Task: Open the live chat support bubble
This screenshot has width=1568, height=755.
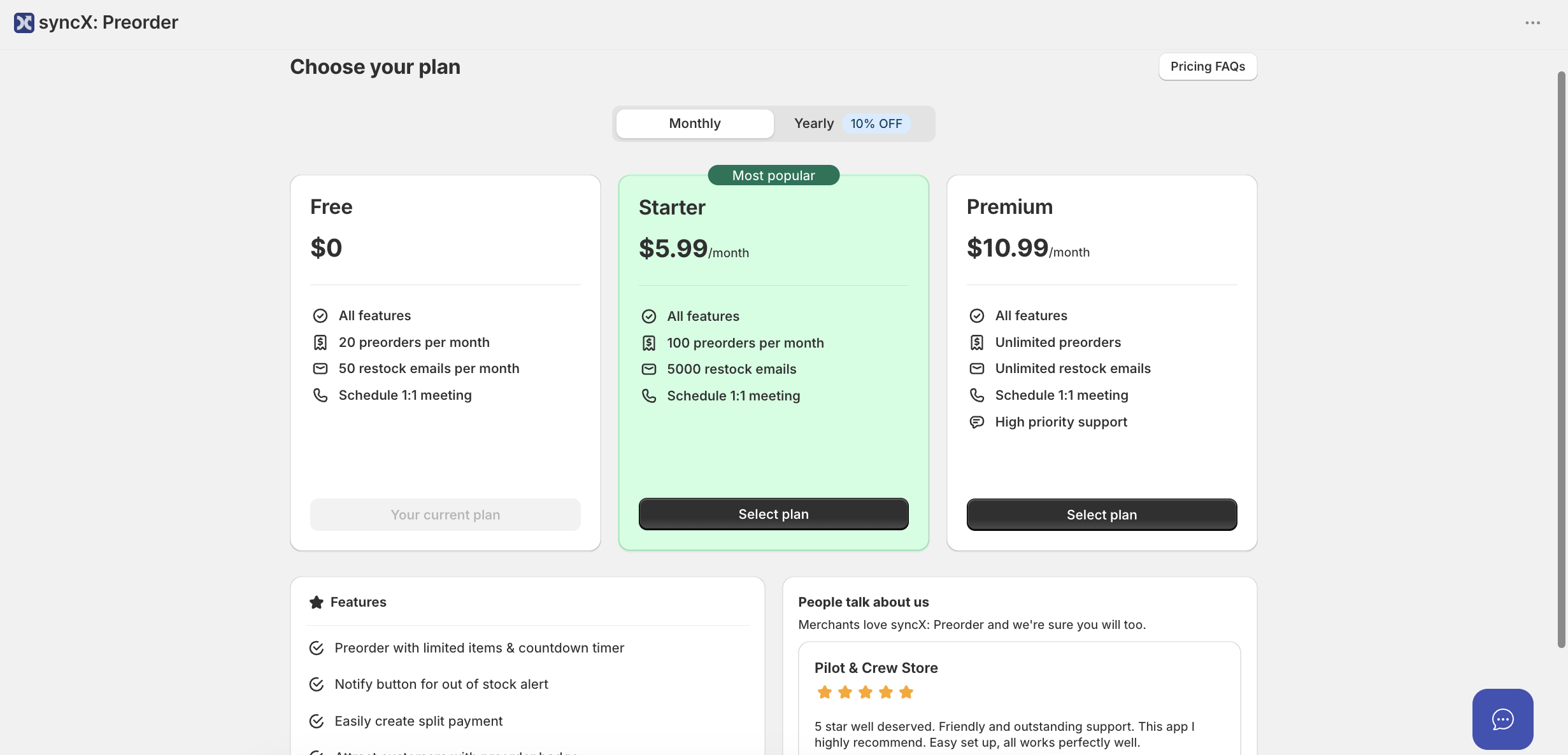Action: pos(1502,719)
